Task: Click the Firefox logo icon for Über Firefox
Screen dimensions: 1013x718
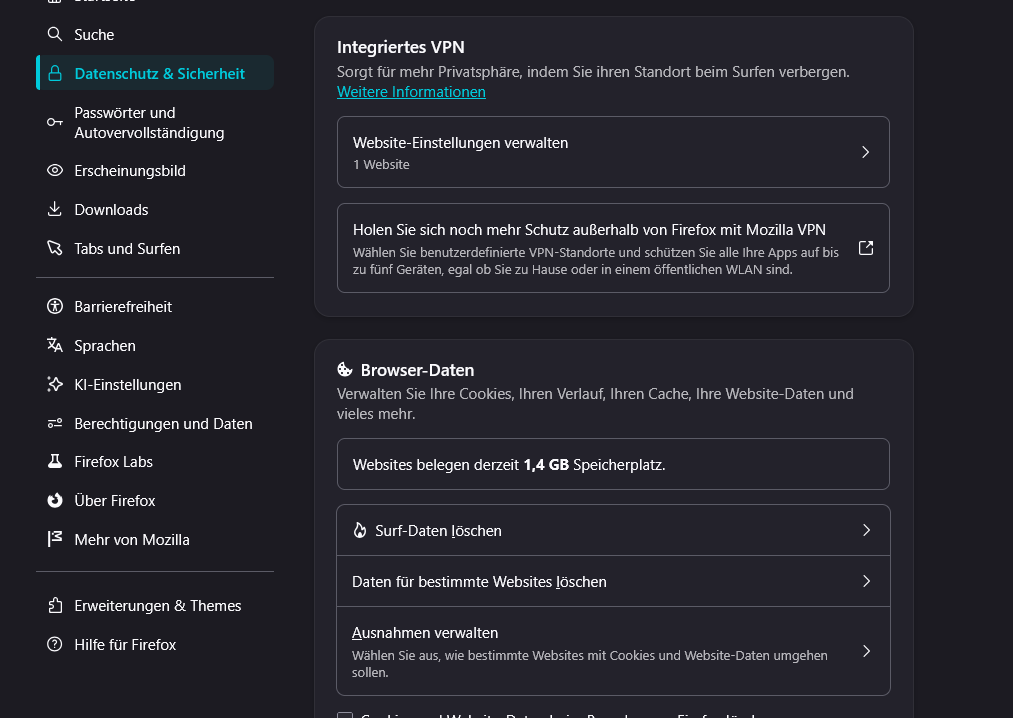Action: click(55, 500)
